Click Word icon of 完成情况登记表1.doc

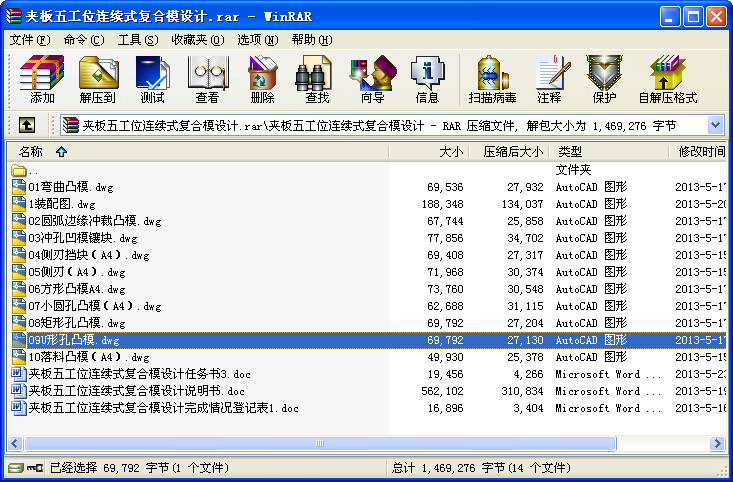(19, 408)
